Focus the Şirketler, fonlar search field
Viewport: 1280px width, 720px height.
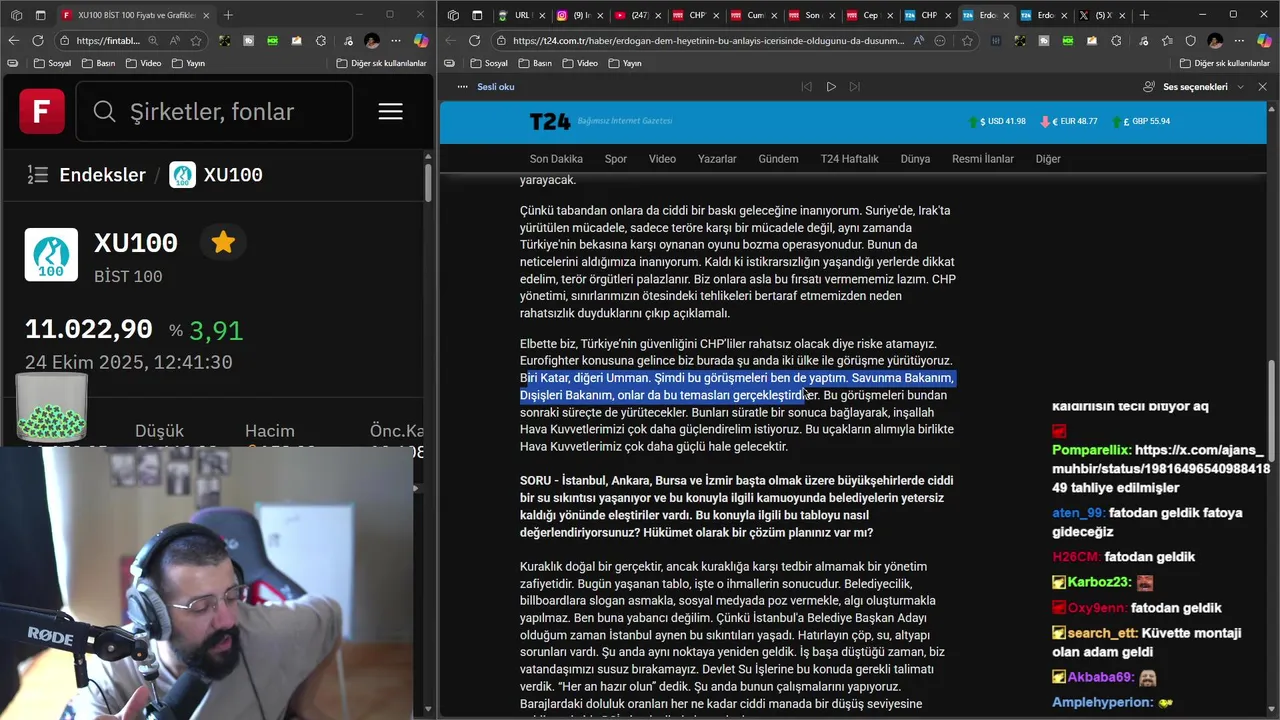(x=214, y=111)
